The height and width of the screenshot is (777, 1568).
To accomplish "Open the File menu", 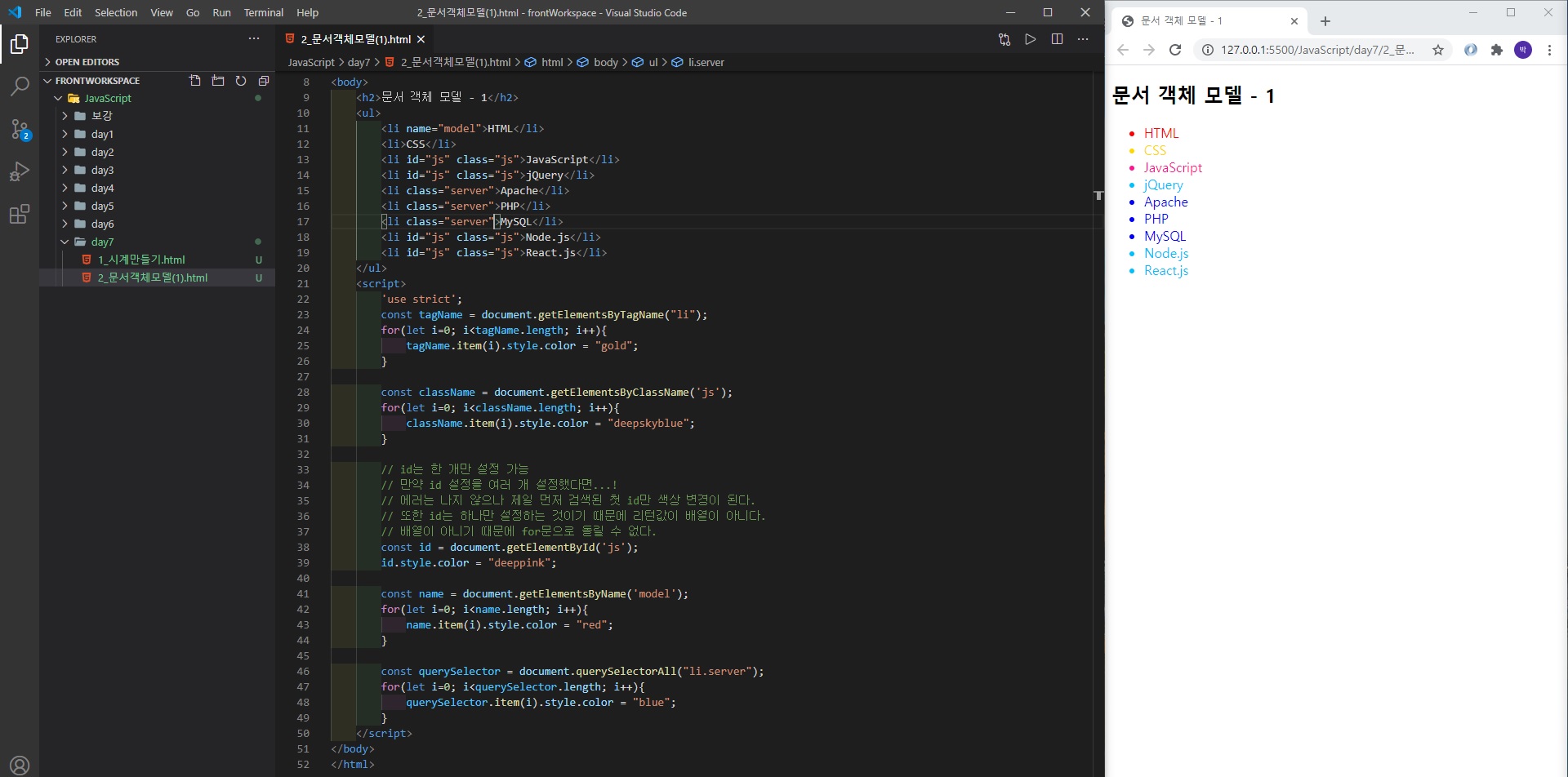I will tap(43, 12).
